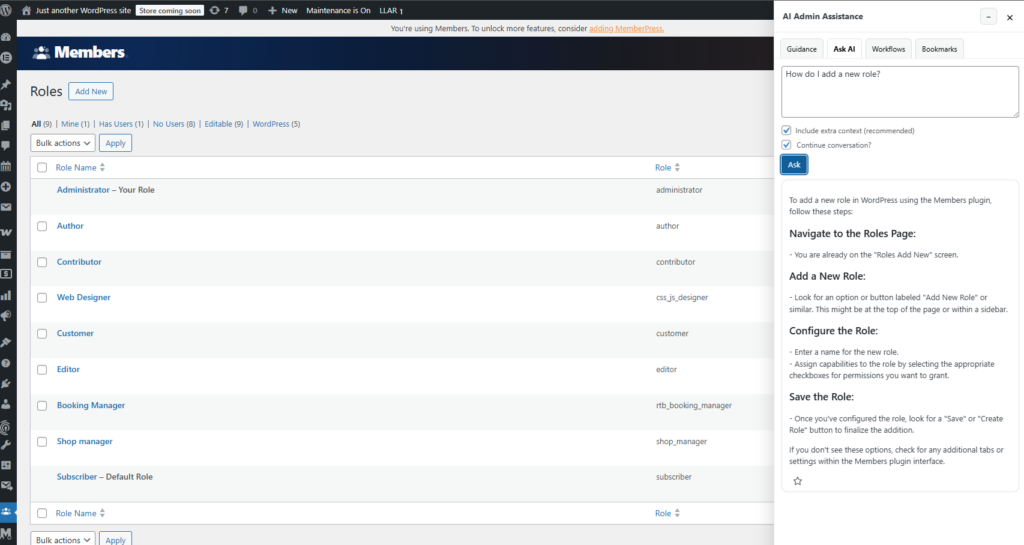The height and width of the screenshot is (545, 1024).
Task: Uncheck Include extra context option
Action: (x=786, y=130)
